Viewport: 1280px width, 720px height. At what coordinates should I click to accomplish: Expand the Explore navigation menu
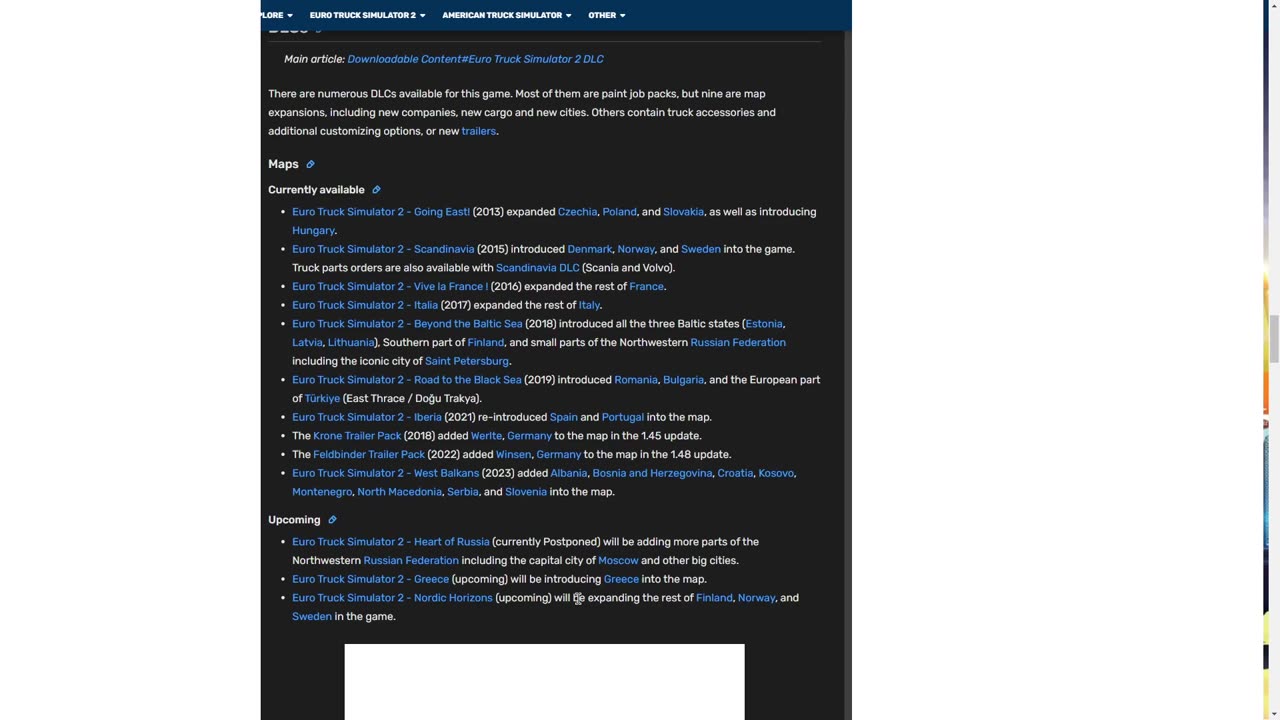[x=277, y=15]
